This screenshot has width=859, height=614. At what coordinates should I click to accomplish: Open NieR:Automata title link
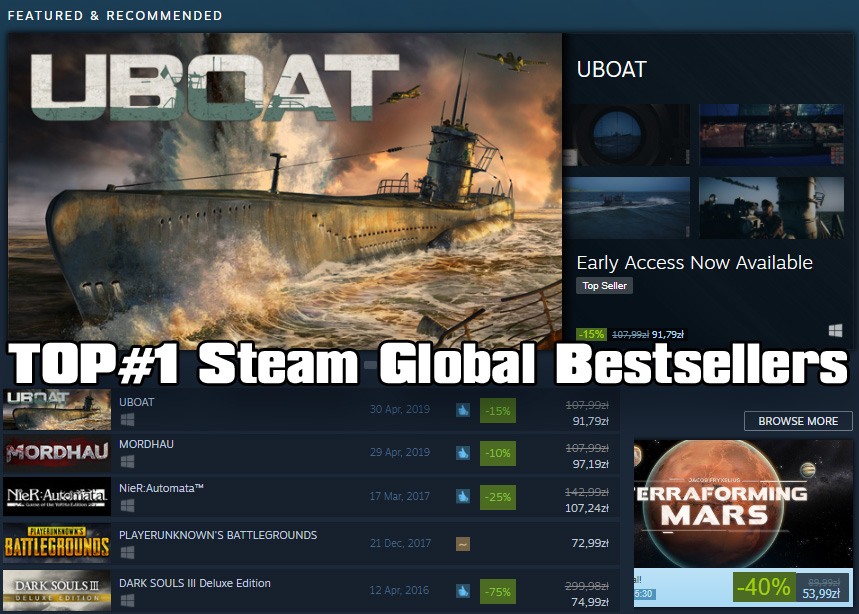(161, 488)
